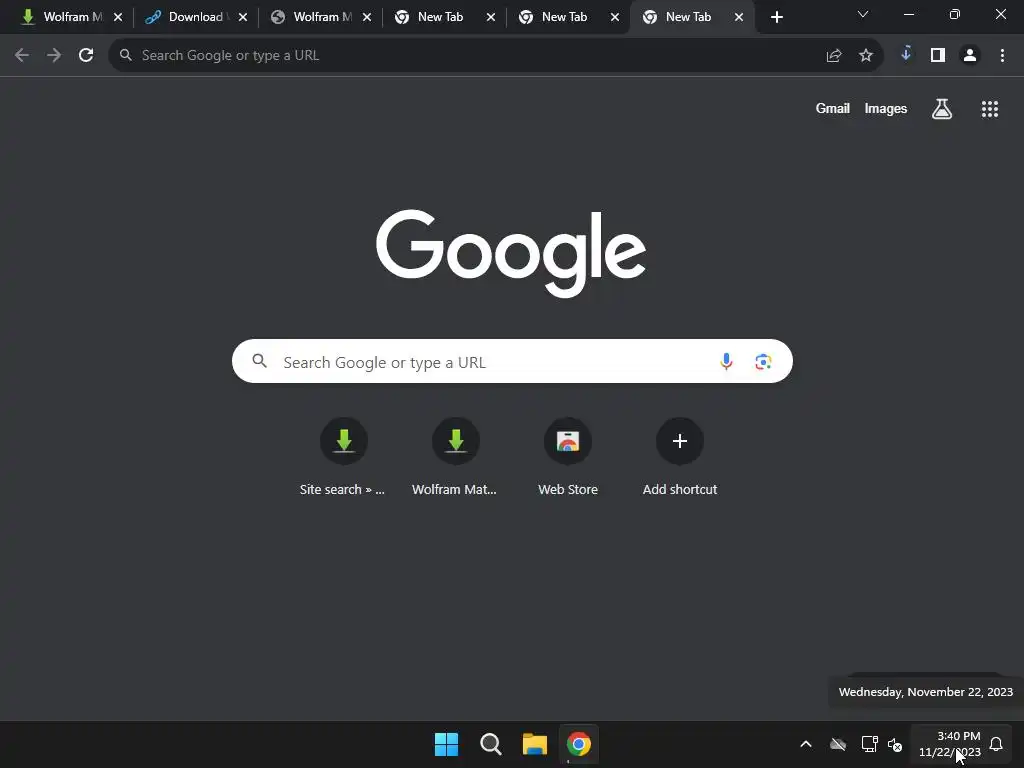This screenshot has height=768, width=1024.
Task: Open the notification bell
Action: tap(996, 744)
